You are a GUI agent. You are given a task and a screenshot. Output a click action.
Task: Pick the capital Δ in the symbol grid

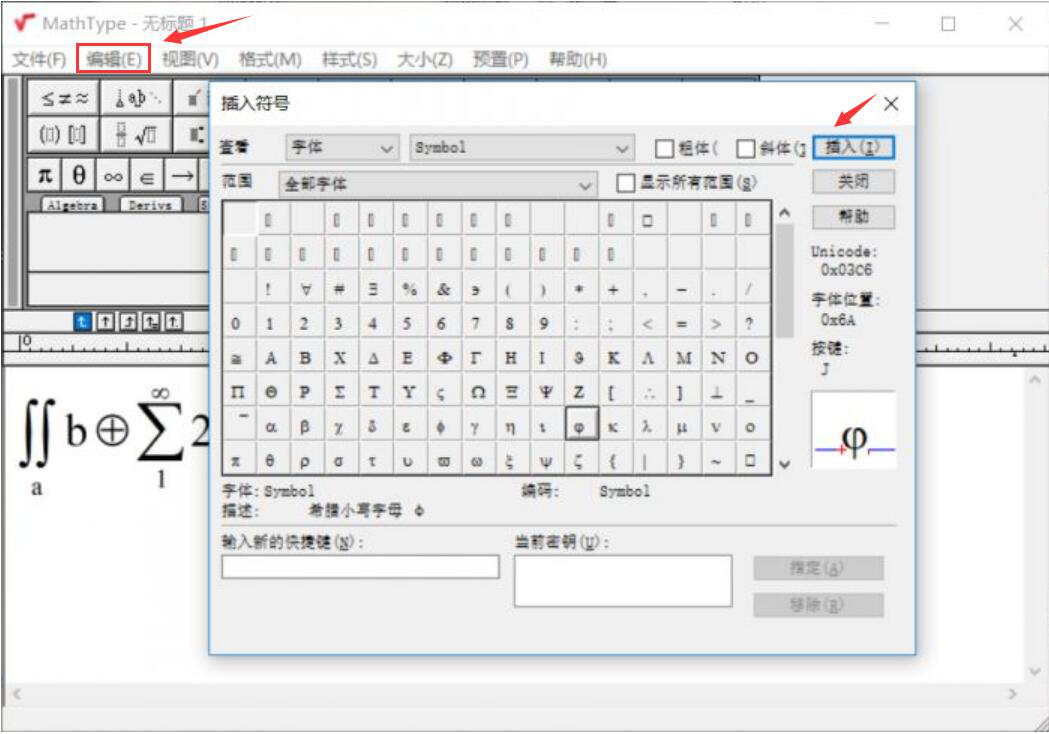click(x=373, y=358)
